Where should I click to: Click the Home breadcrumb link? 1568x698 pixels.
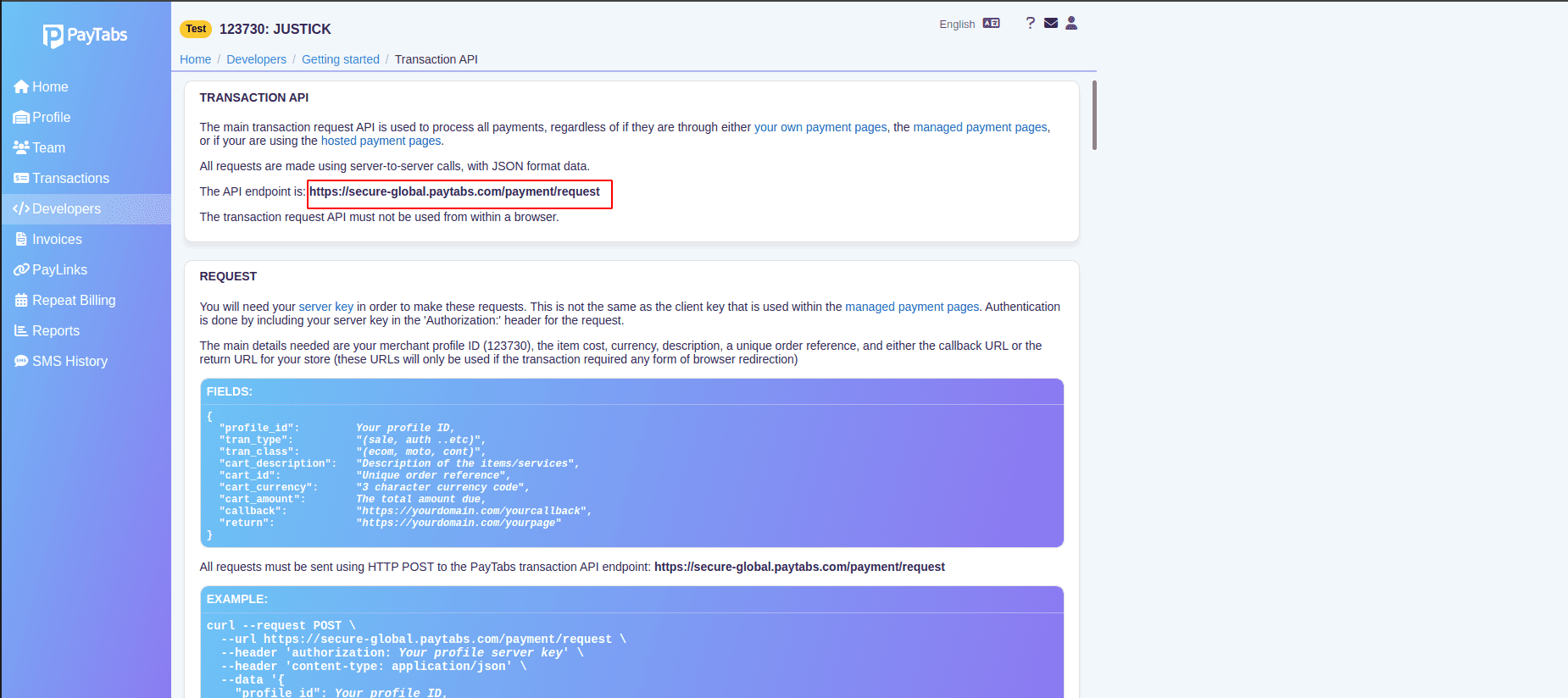tap(195, 59)
